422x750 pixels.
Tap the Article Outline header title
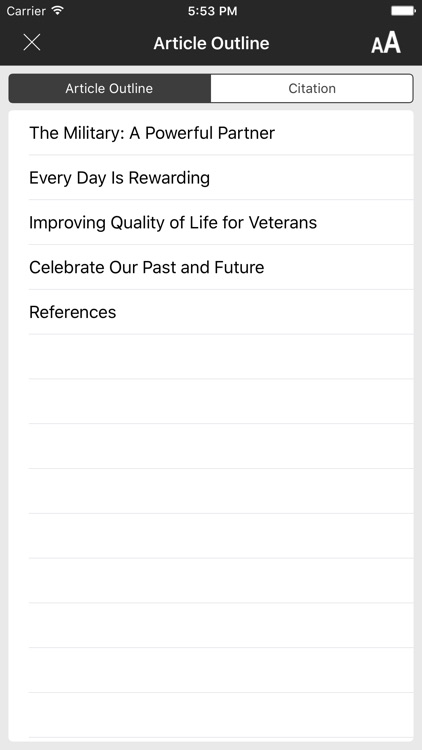(211, 43)
